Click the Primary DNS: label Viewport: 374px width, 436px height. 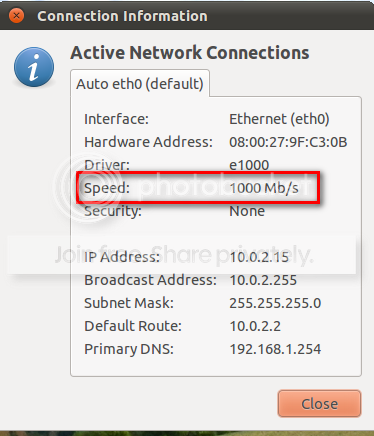pos(129,349)
